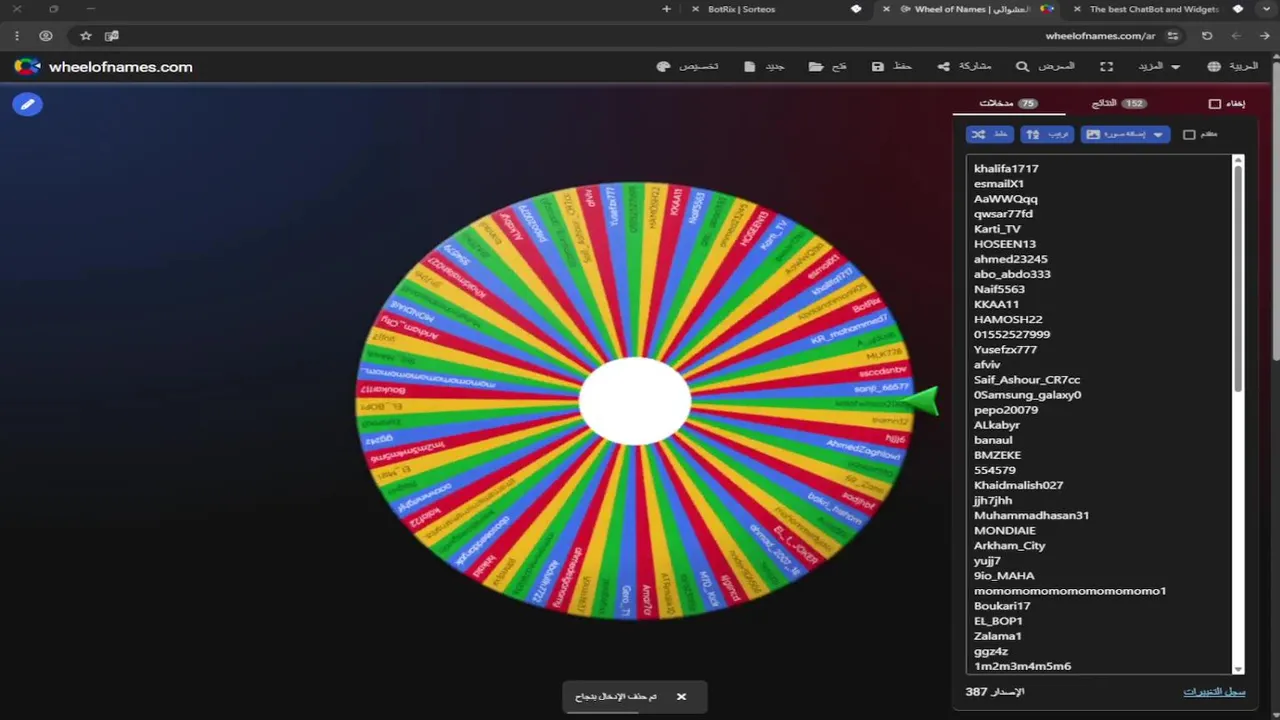Open the Customize (تخصيص) palette

coord(688,66)
